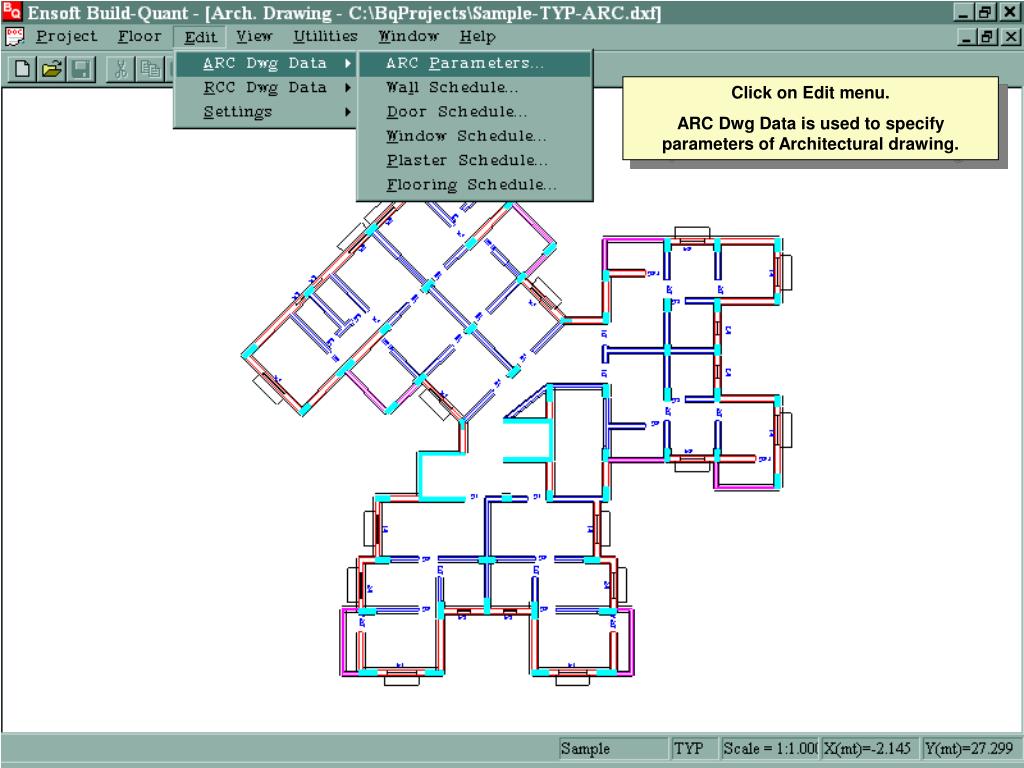Image resolution: width=1024 pixels, height=768 pixels.
Task: Open the Wall Schedule entry
Action: coord(452,88)
